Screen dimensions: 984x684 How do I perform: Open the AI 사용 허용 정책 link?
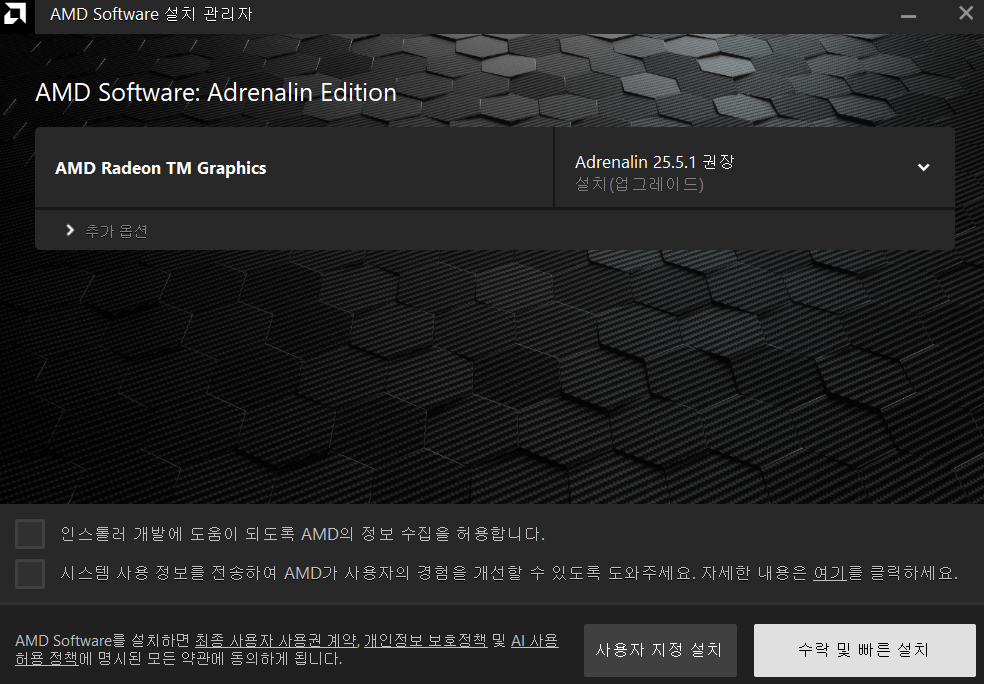coord(535,640)
